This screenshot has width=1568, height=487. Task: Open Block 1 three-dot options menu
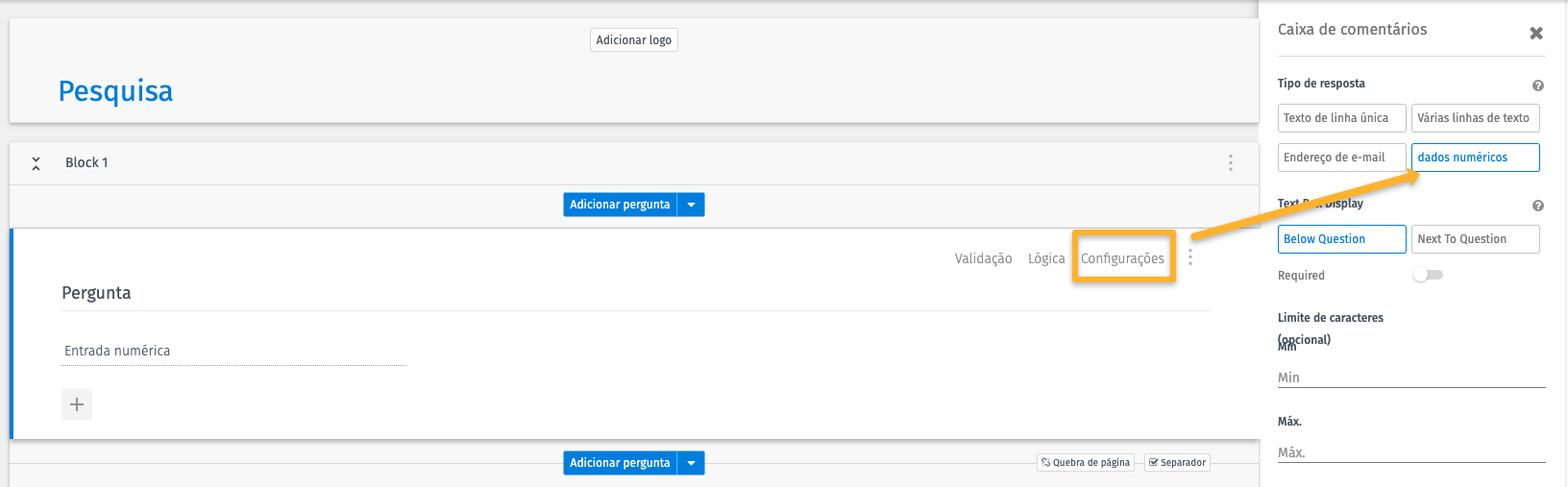(1230, 163)
